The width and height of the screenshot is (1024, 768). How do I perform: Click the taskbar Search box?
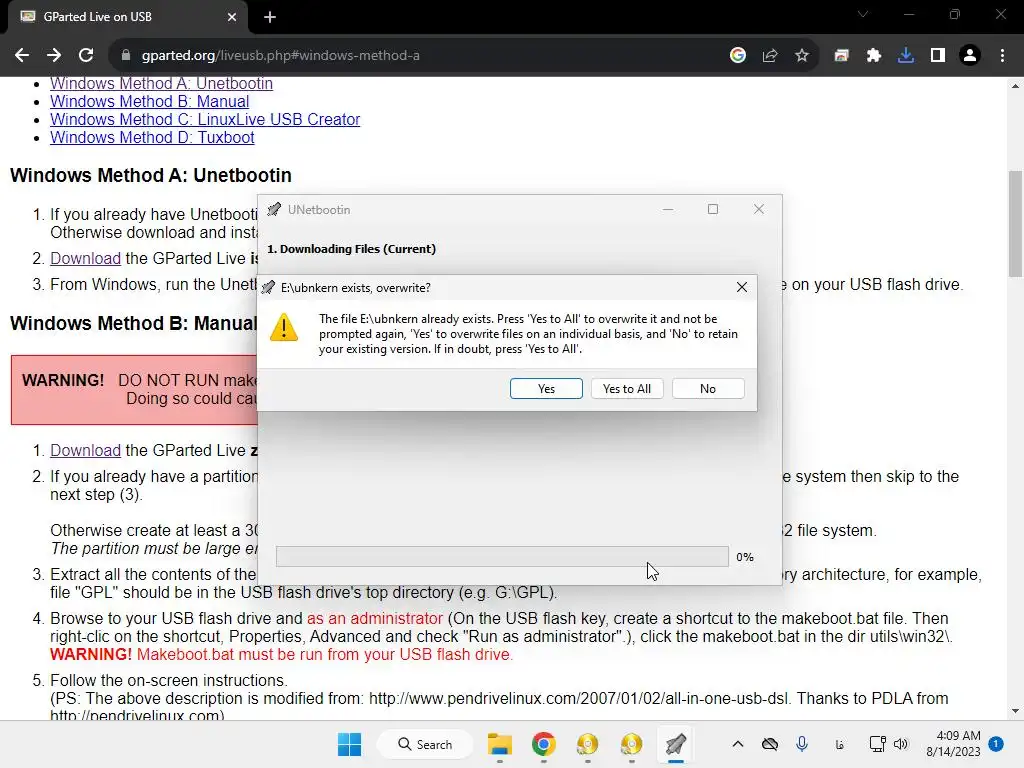point(425,744)
